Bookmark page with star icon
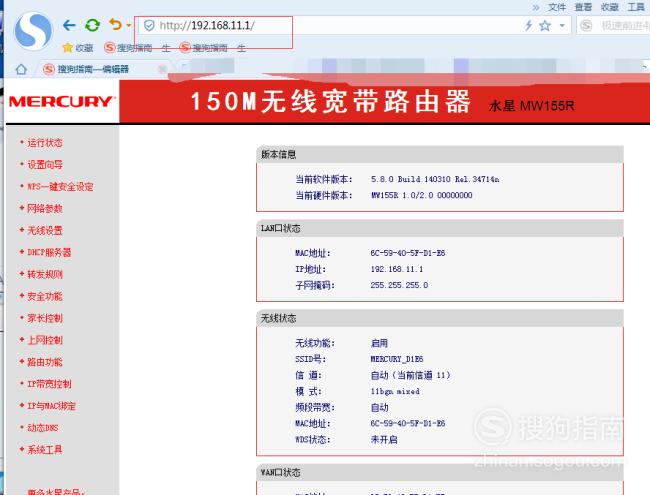The height and width of the screenshot is (495, 650). click(545, 26)
